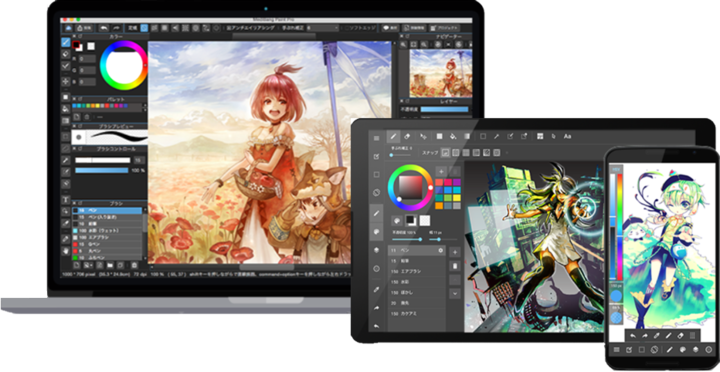Open hamburger menu on tablet sidebar
This screenshot has width=720, height=372.
click(x=377, y=138)
